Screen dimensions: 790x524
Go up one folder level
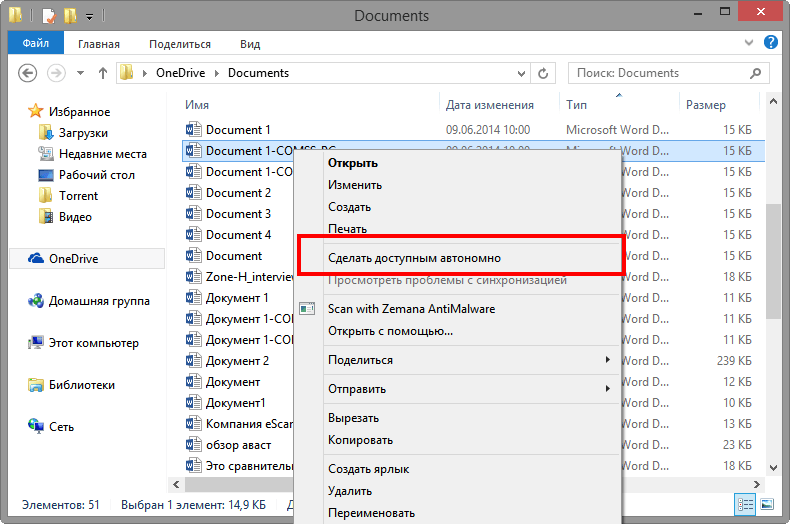[x=103, y=73]
